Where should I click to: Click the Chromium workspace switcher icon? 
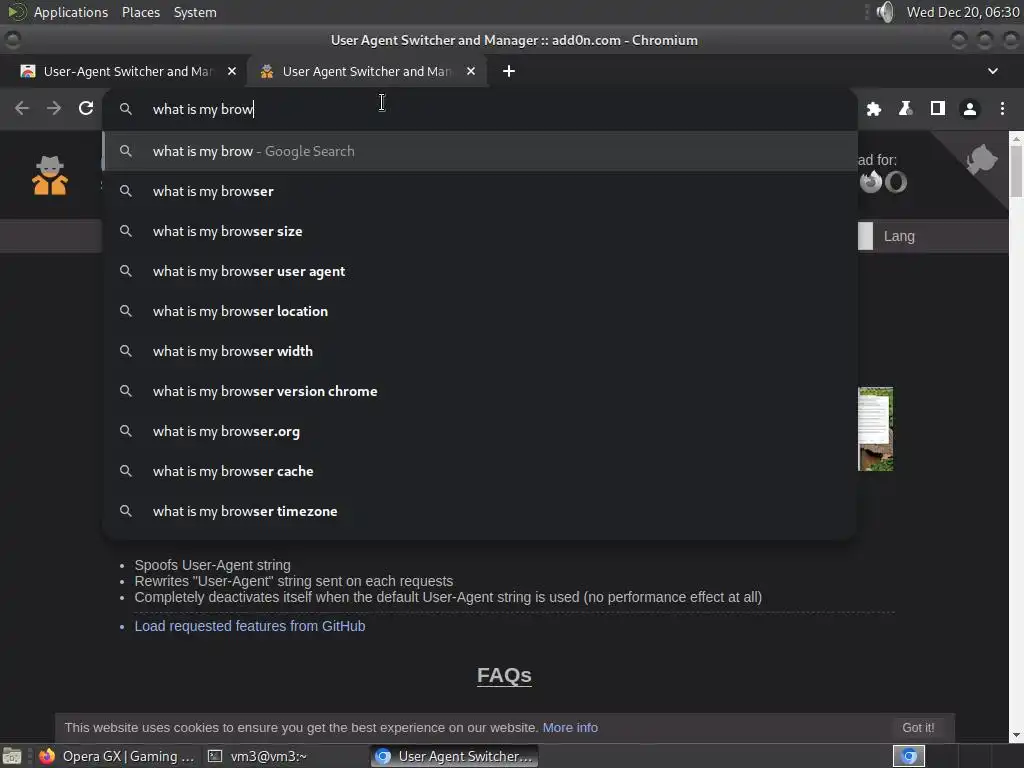(x=909, y=756)
